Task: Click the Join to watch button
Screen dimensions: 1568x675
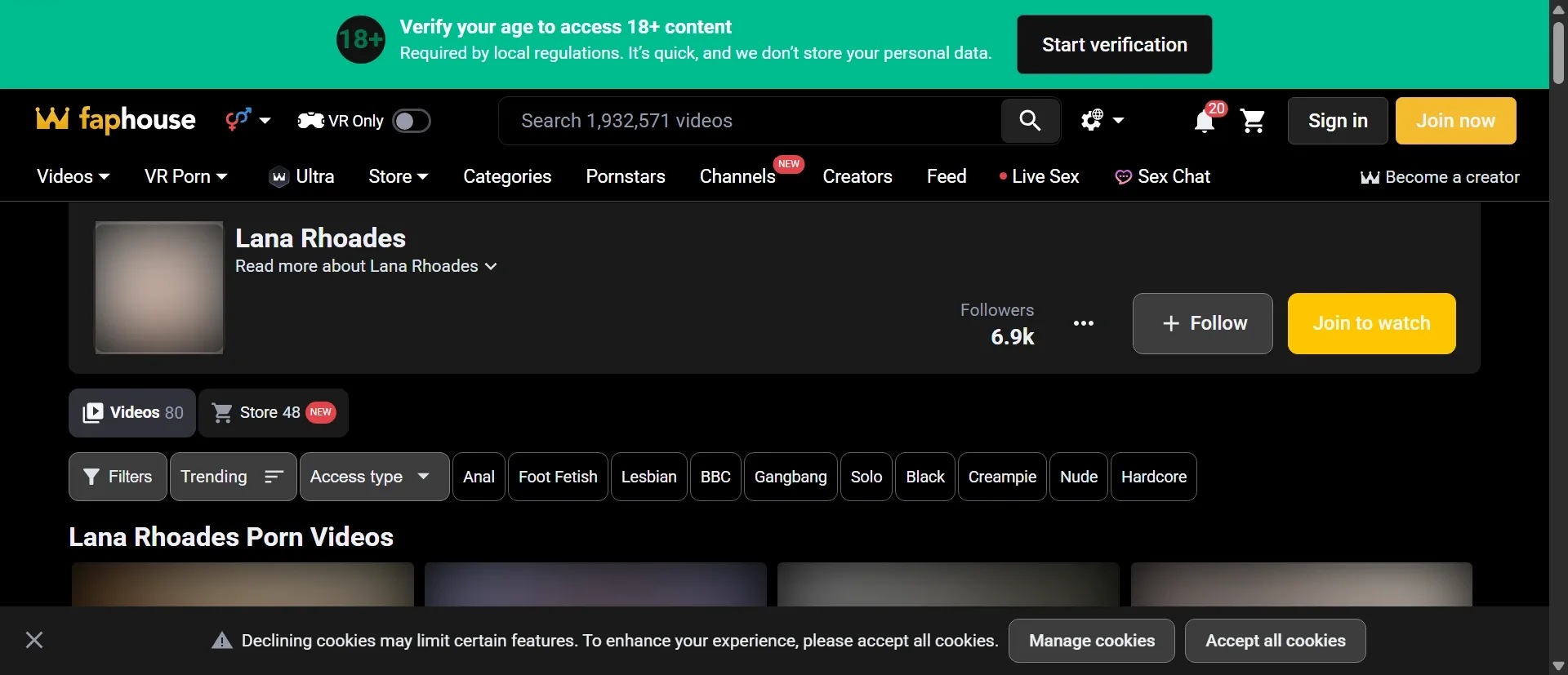Action: [x=1371, y=323]
